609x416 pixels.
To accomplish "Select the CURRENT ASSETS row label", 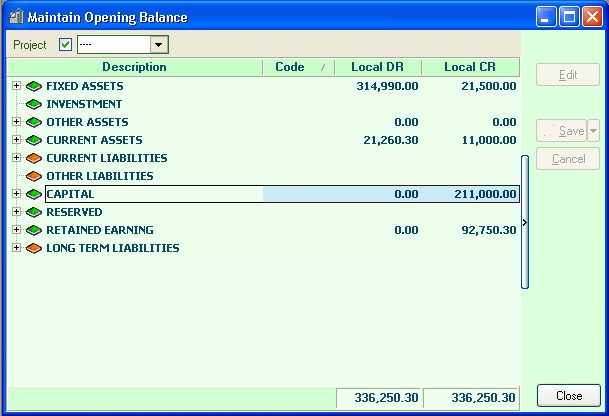I will pyautogui.click(x=94, y=140).
